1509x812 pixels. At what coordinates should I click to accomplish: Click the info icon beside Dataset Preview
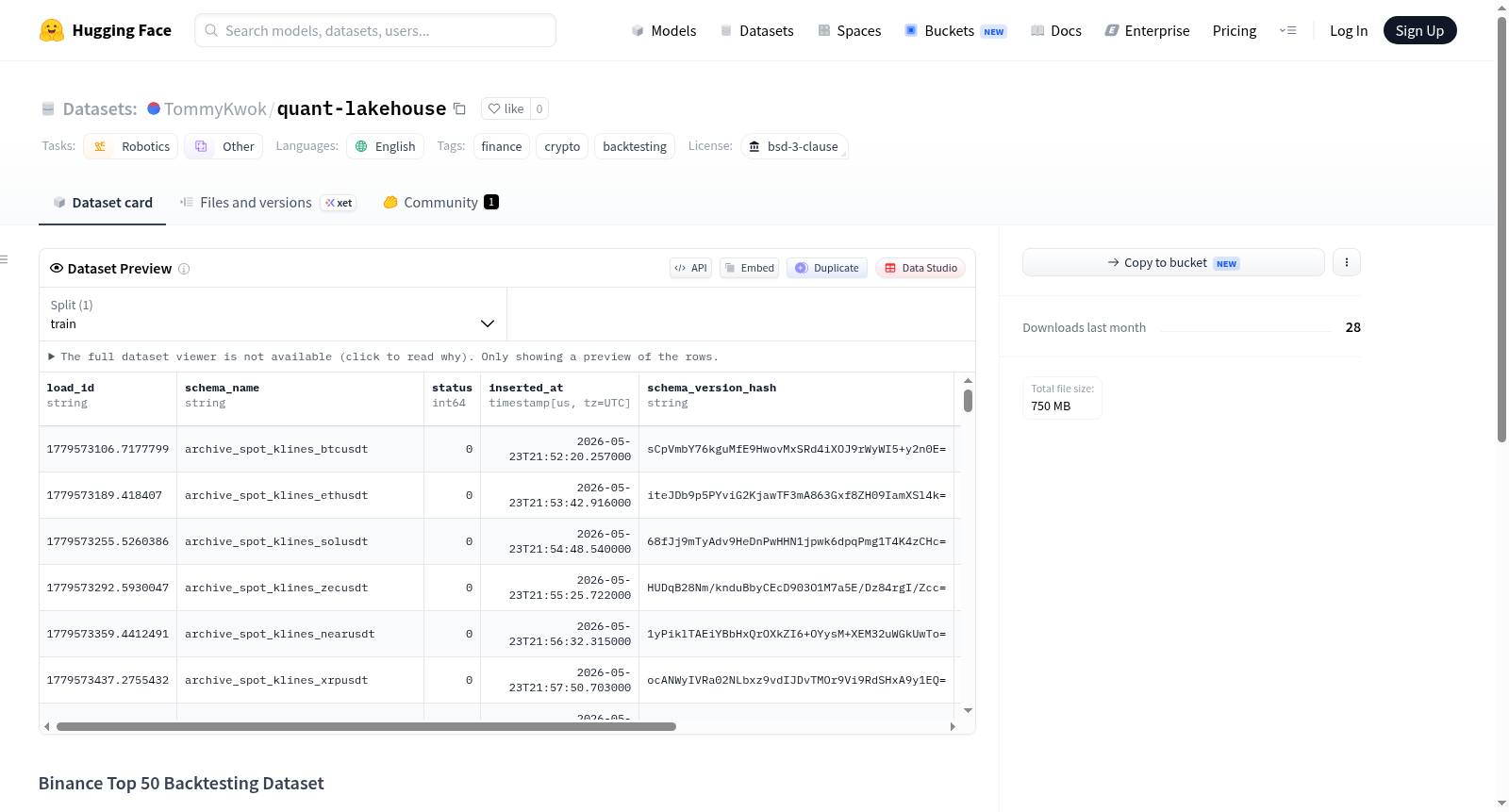[x=184, y=269]
